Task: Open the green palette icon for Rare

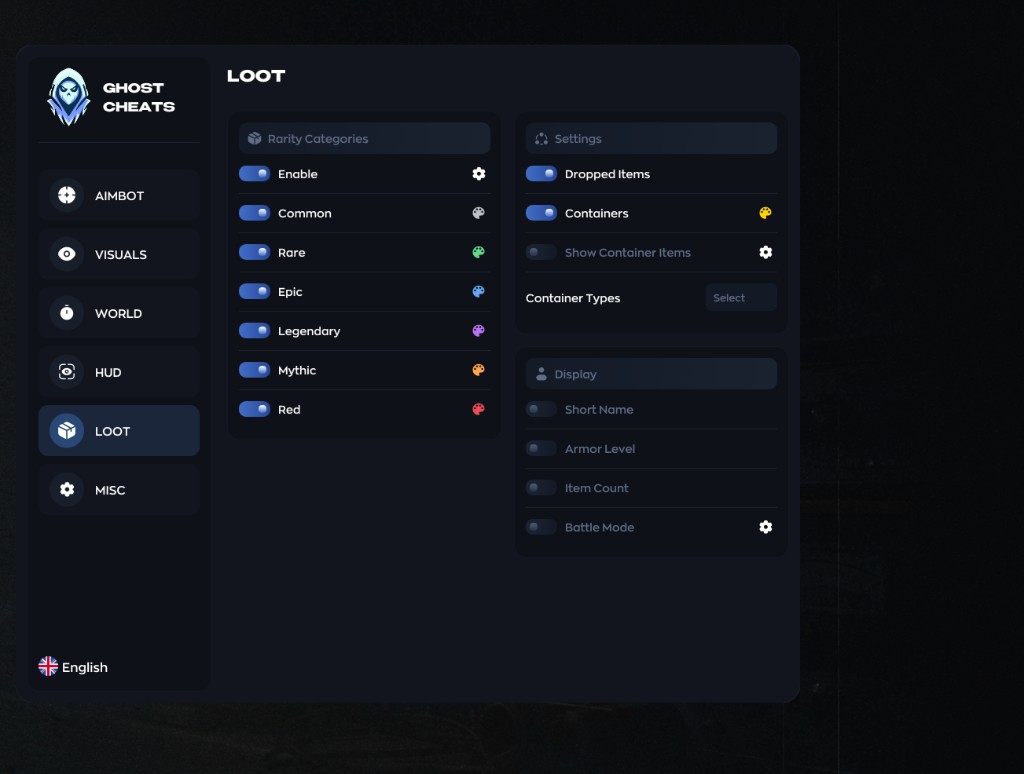Action: pos(478,252)
